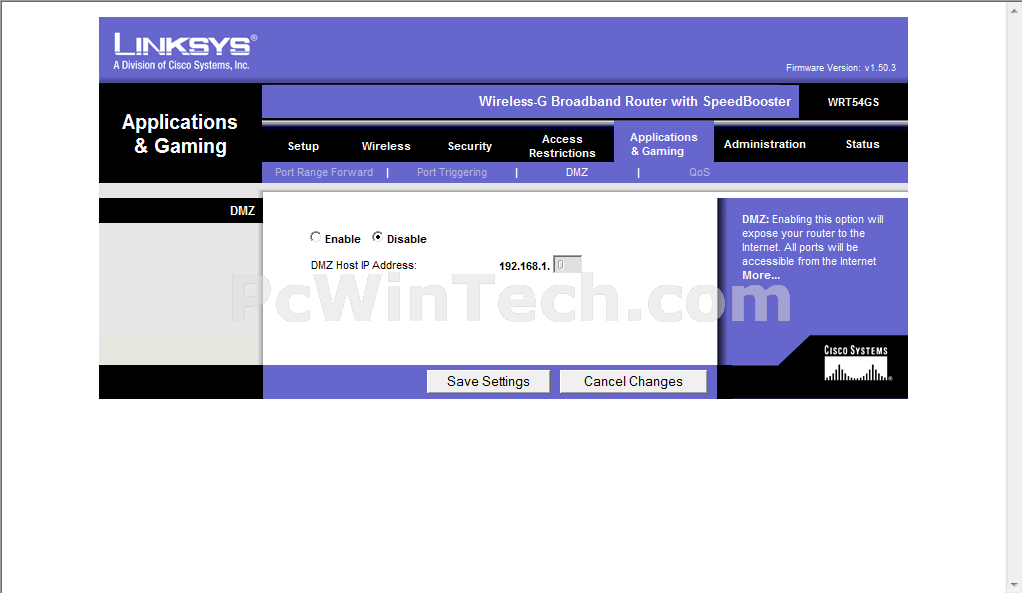Open the QoS subtab
Viewport: 1022px width, 593px height.
(699, 172)
